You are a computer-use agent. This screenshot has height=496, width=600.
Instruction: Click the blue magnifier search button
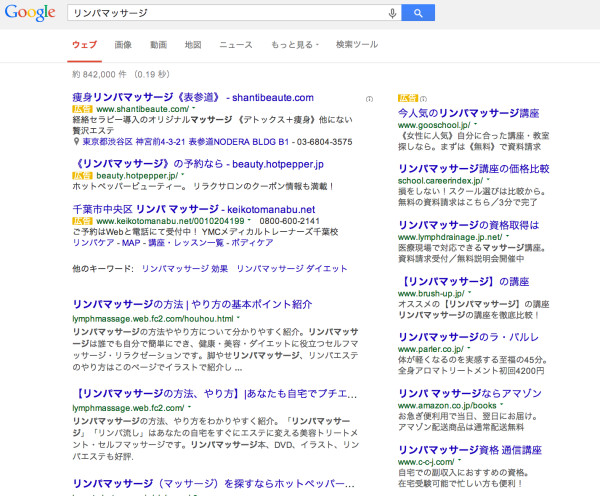418,13
